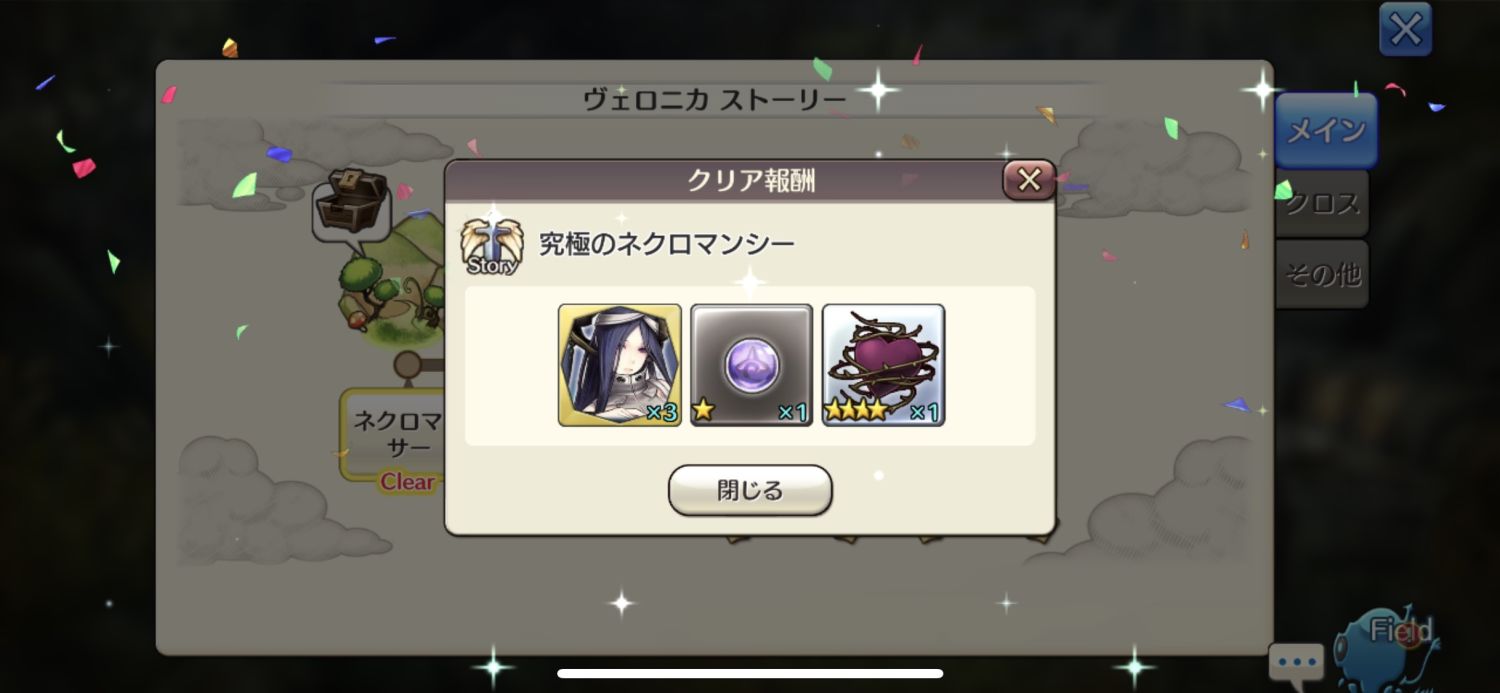Click the 閉じる button
The height and width of the screenshot is (693, 1500).
(x=750, y=490)
